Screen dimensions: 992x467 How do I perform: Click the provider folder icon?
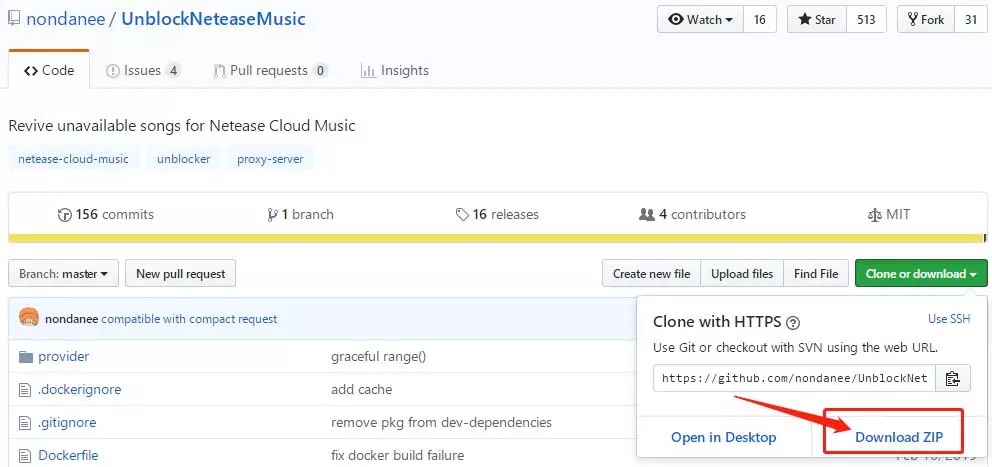(x=25, y=357)
